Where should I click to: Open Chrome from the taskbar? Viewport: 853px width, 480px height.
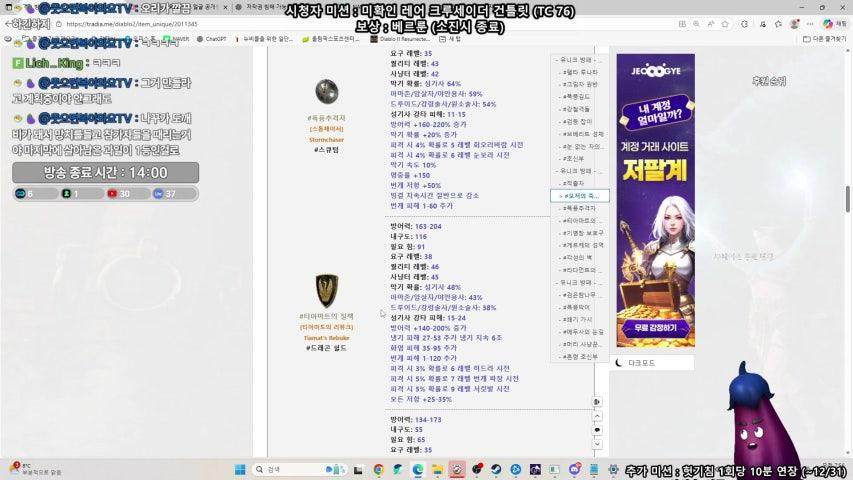click(379, 469)
